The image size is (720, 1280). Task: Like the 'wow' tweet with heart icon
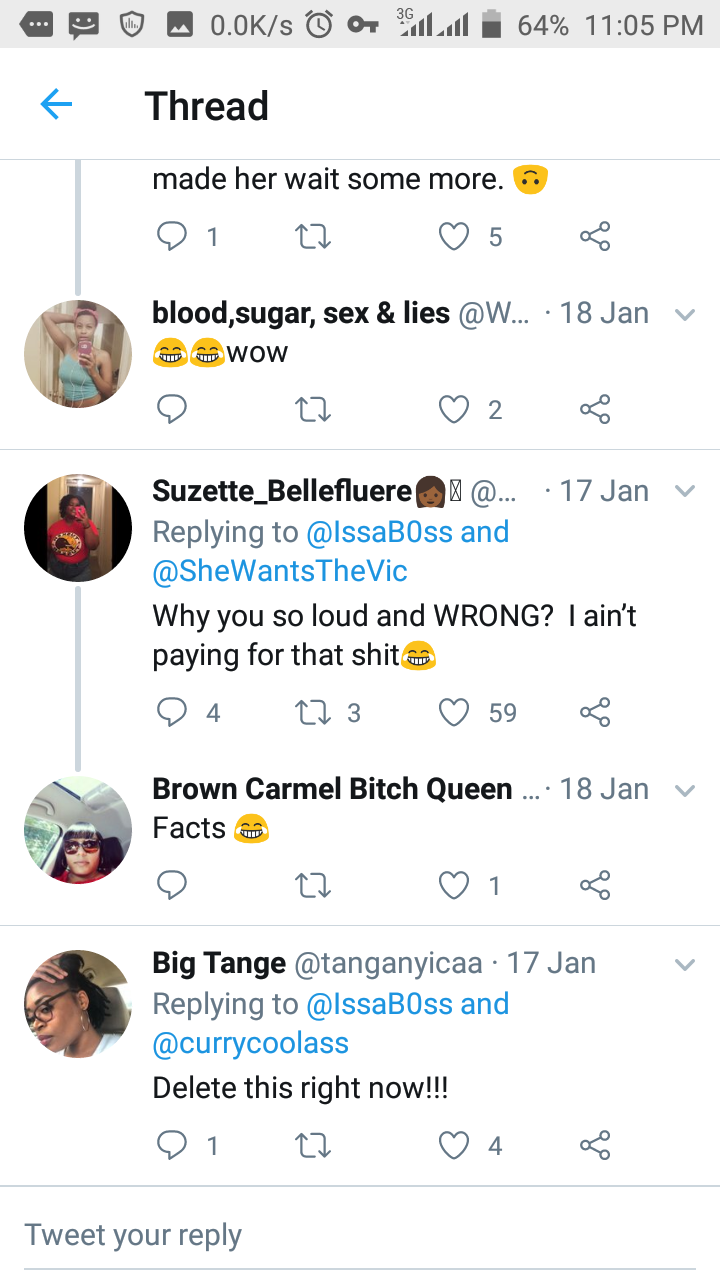point(454,409)
